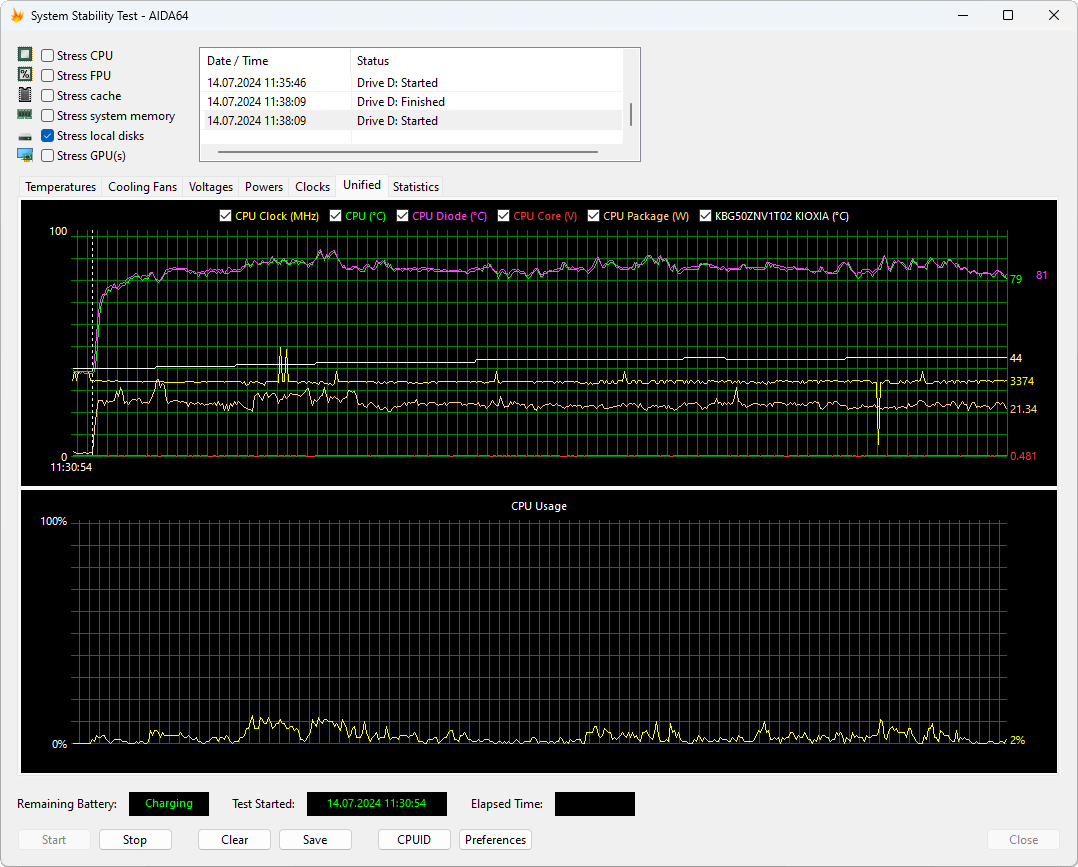
Task: Click the log list horizontal scrollbar
Action: [x=407, y=152]
